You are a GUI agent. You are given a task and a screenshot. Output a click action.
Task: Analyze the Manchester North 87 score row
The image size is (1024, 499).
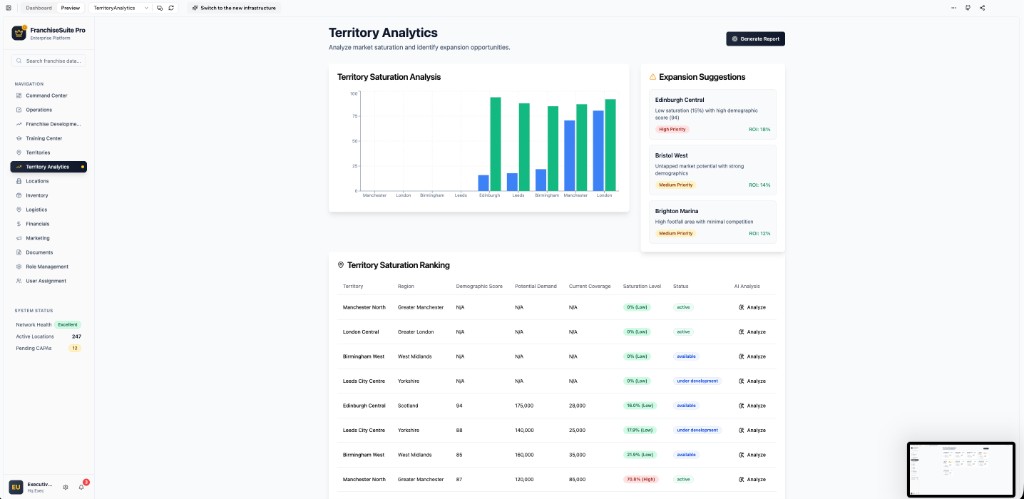pos(752,479)
